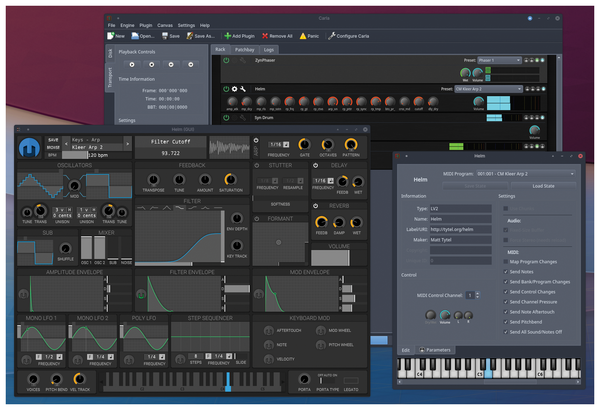Click Remove All in Carla toolbar
This screenshot has height=410, width=600.
coord(277,36)
